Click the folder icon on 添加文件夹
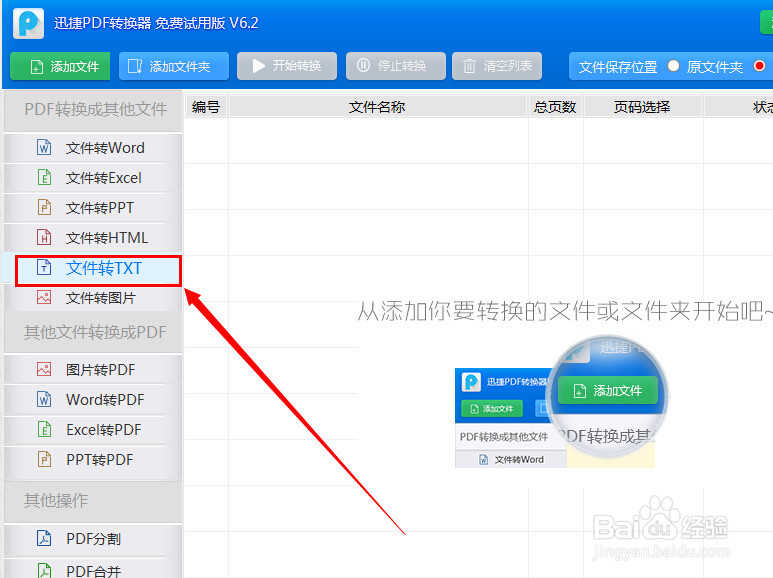 coord(135,66)
